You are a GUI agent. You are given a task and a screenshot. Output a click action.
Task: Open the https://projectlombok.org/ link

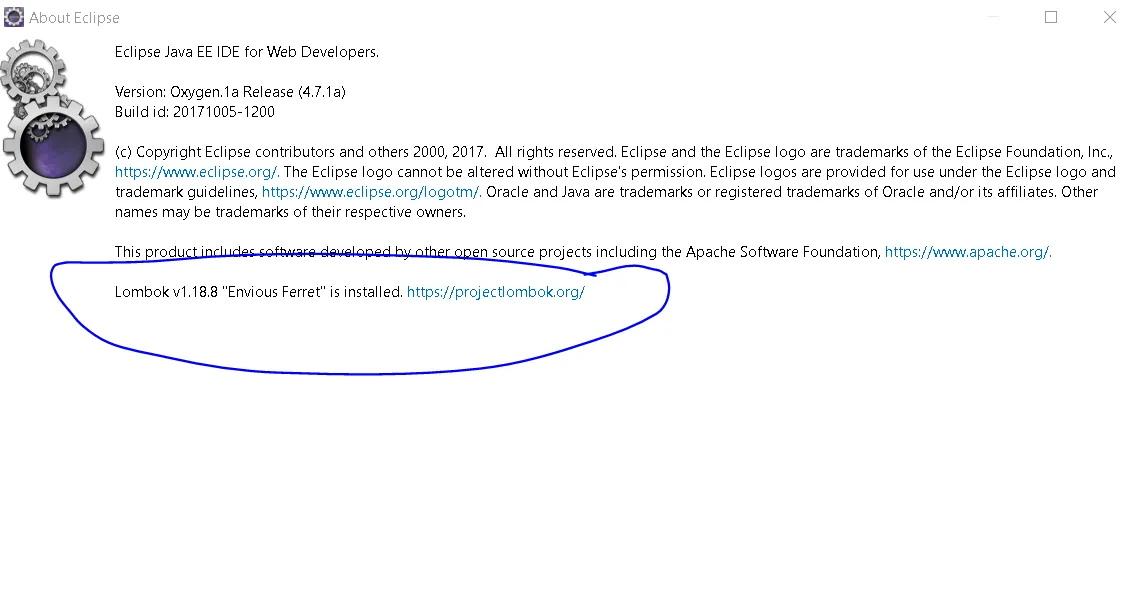495,292
